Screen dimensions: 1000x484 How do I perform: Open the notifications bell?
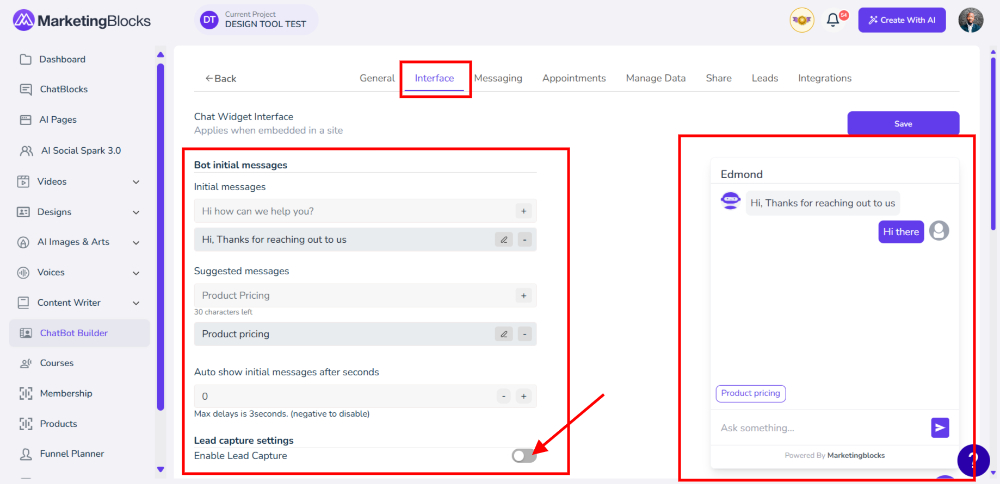tap(833, 20)
